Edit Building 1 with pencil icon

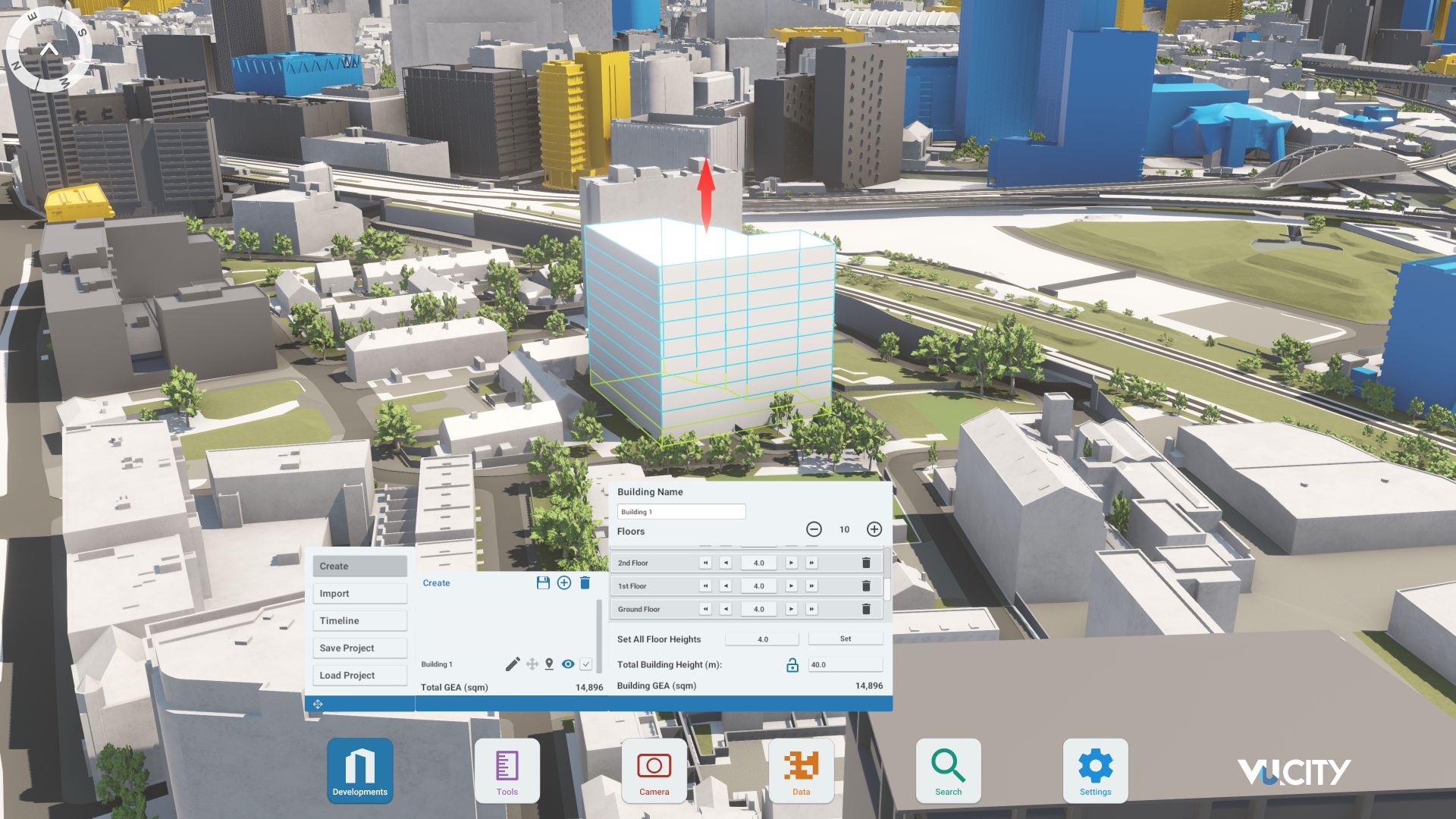[x=513, y=664]
